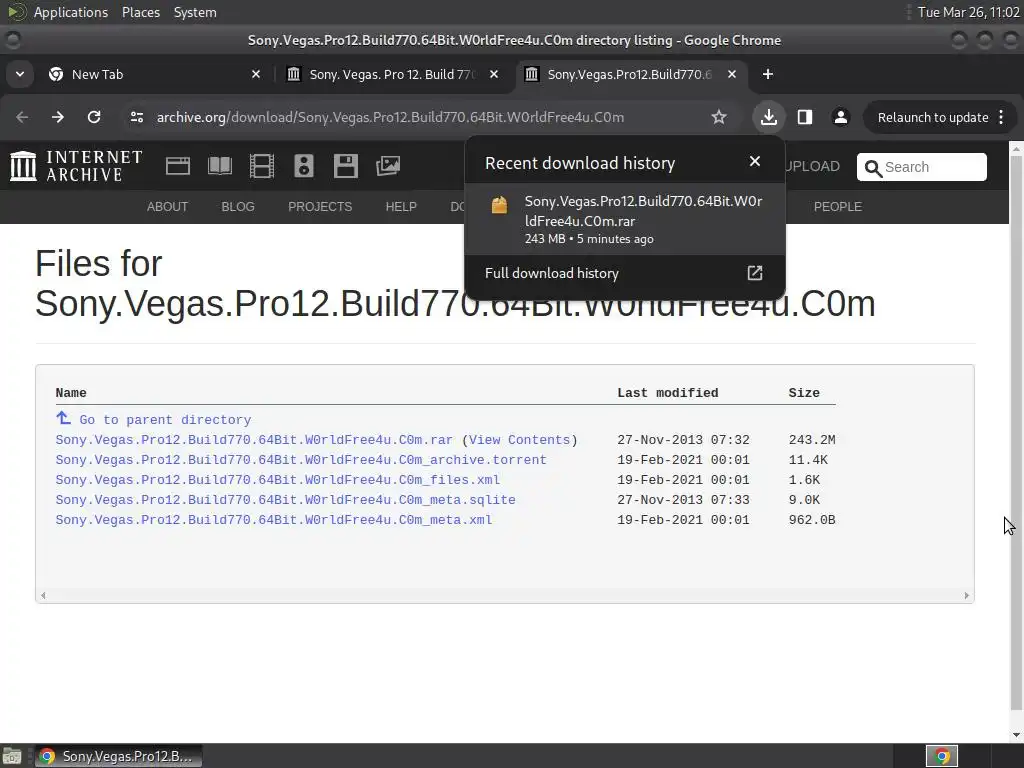Toggle the Chrome side panel
1024x768 pixels.
pos(805,117)
